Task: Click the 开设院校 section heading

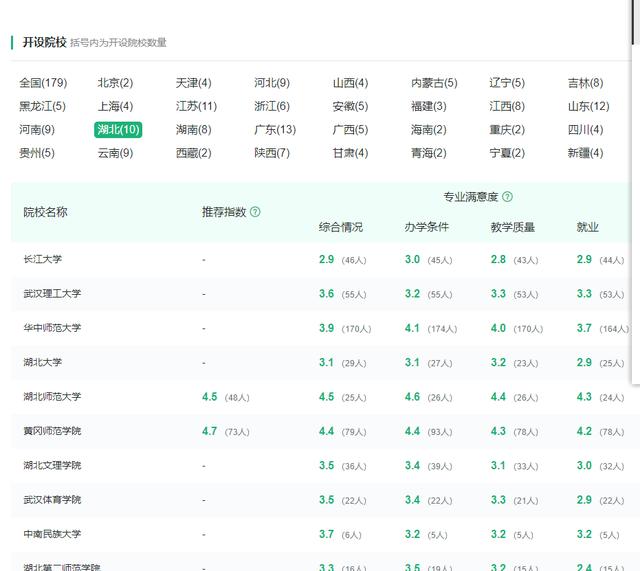Action: [44, 42]
